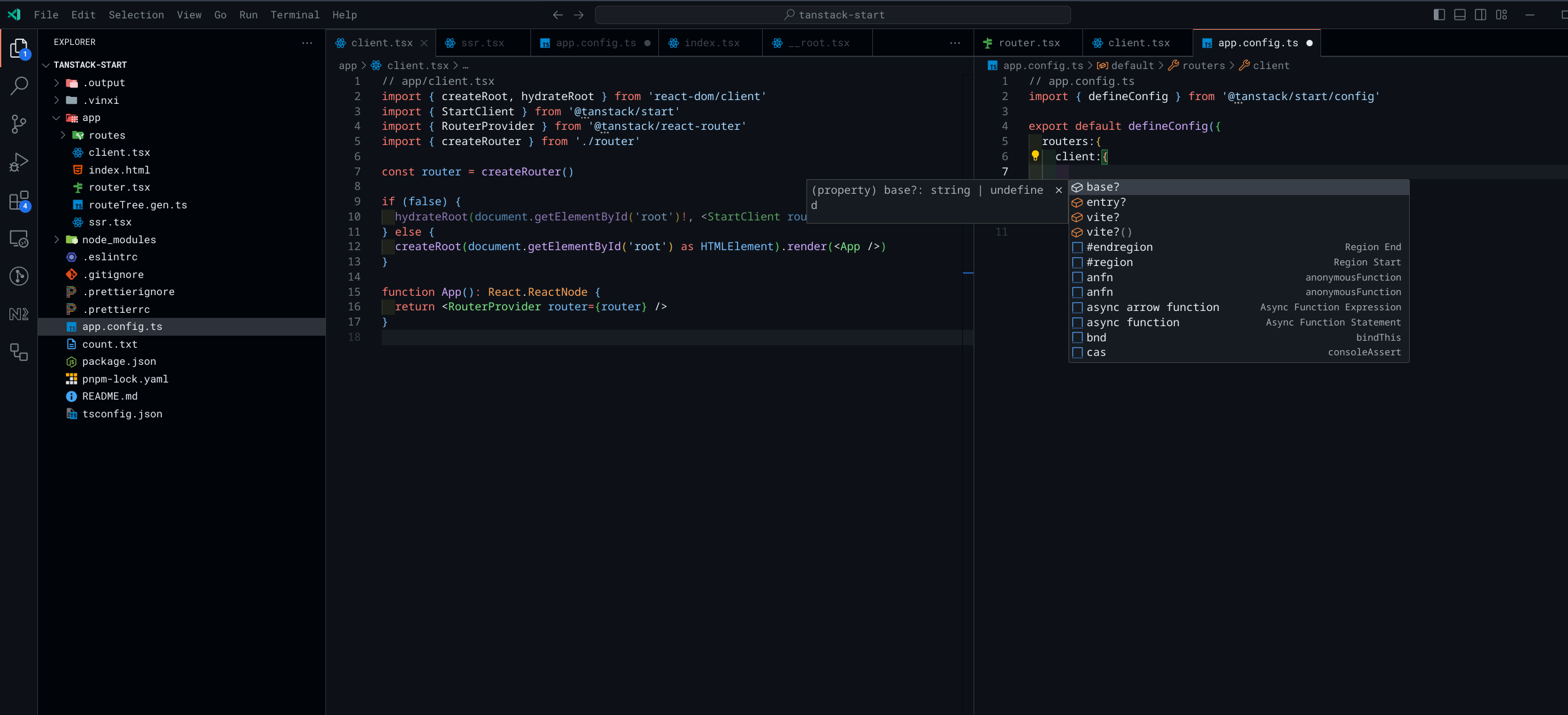Select the entry? suggestion
1568x715 pixels.
(x=1239, y=203)
